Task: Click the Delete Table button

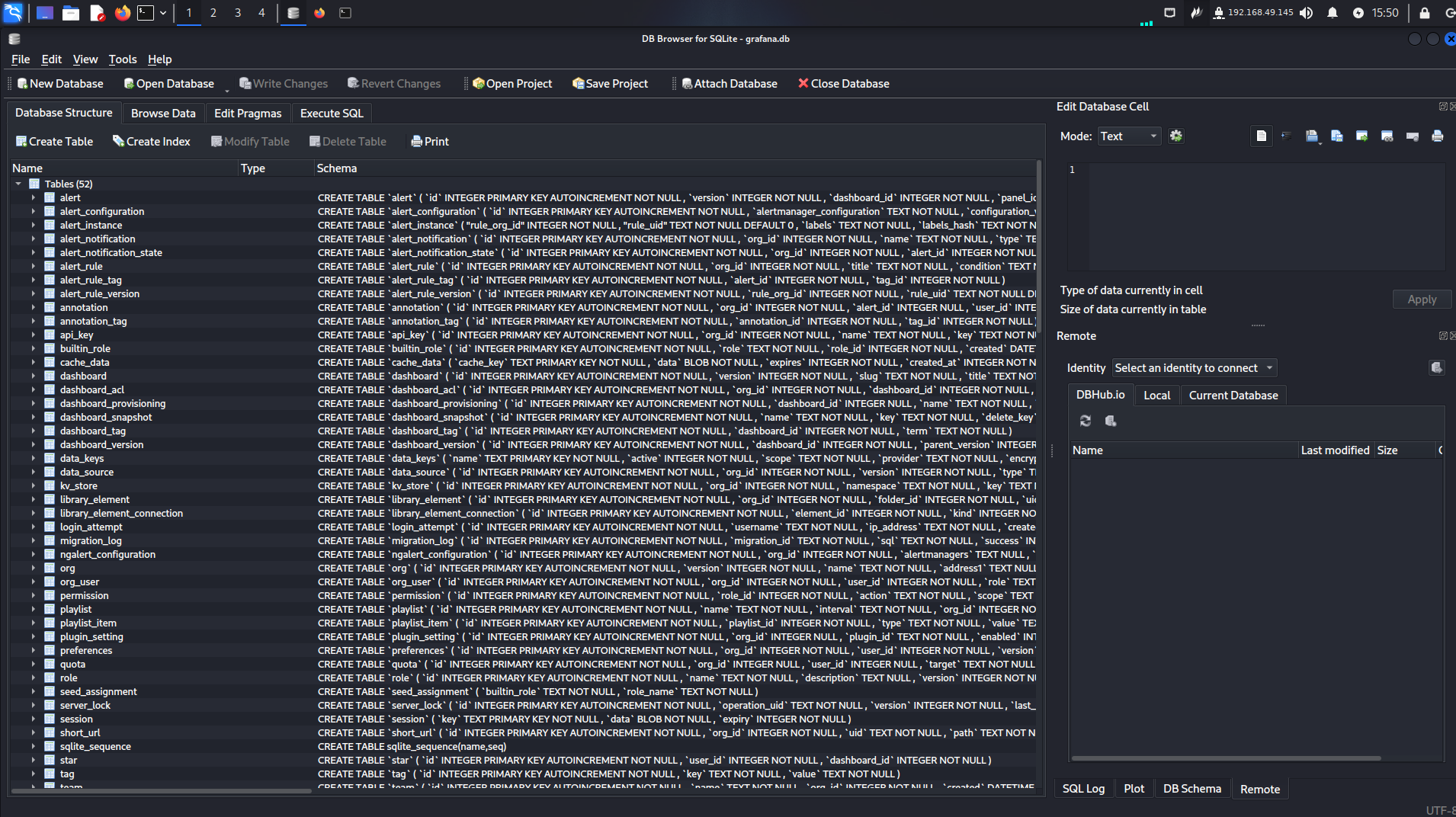Action: [348, 142]
